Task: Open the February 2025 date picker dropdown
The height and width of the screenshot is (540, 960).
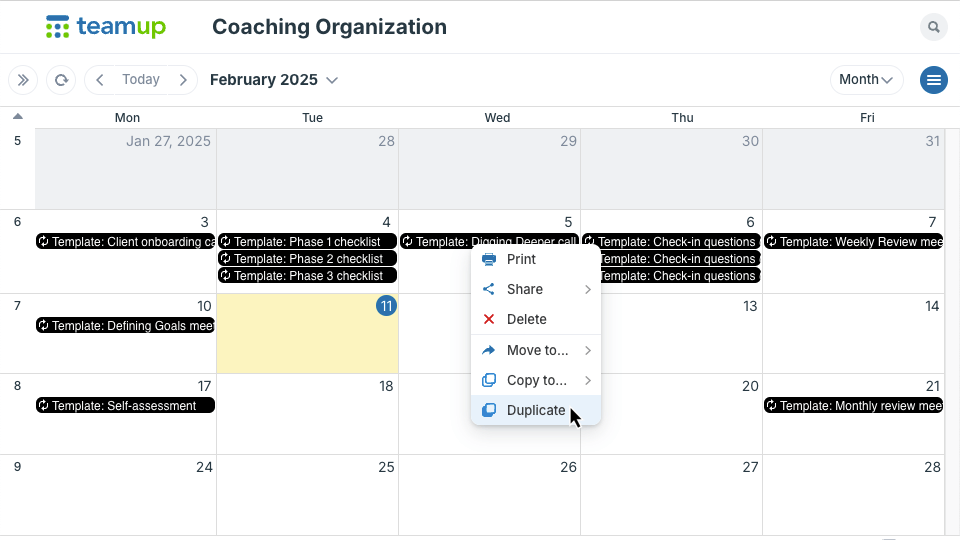Action: [274, 80]
